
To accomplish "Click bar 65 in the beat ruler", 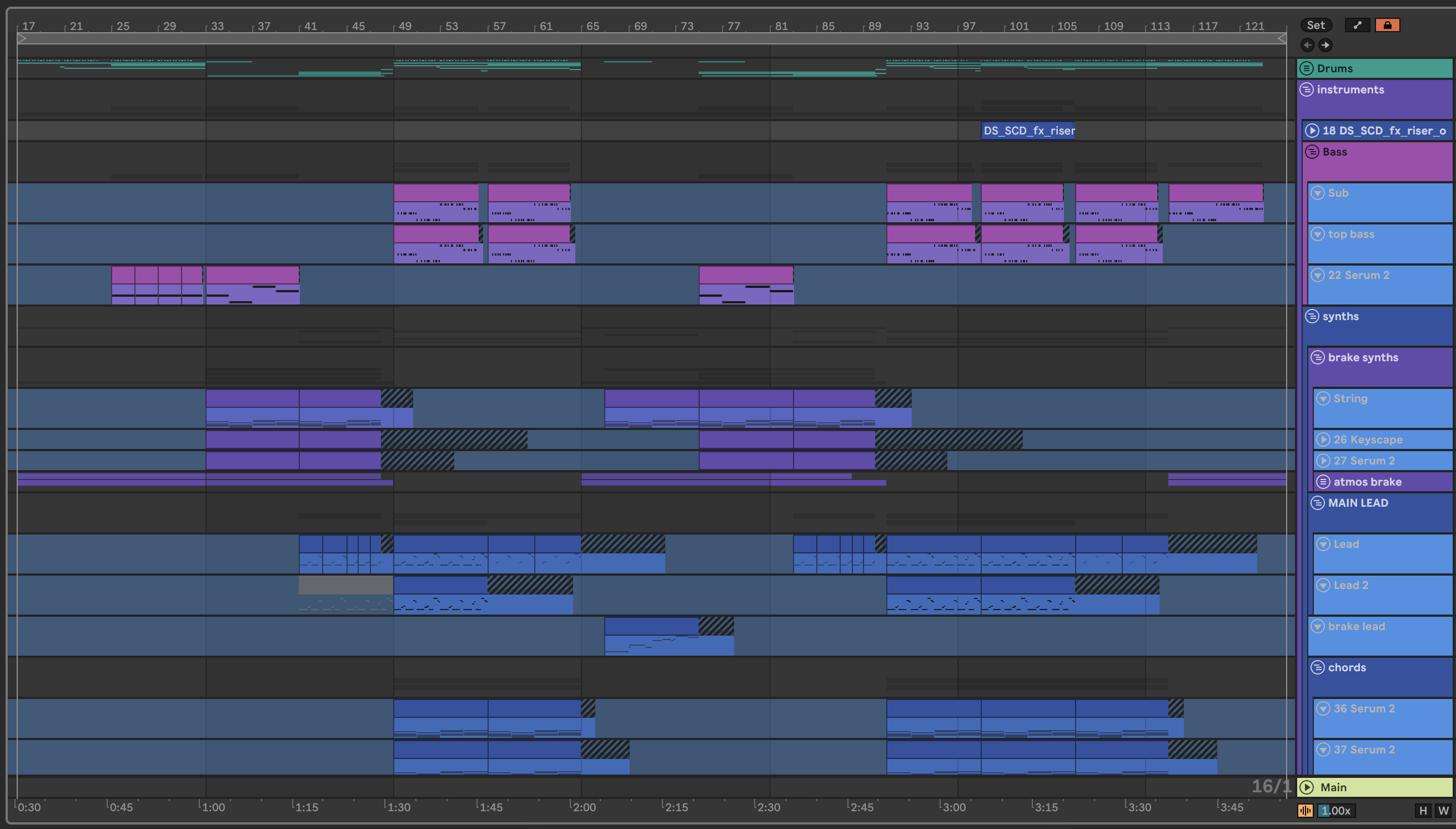I will 593,26.
